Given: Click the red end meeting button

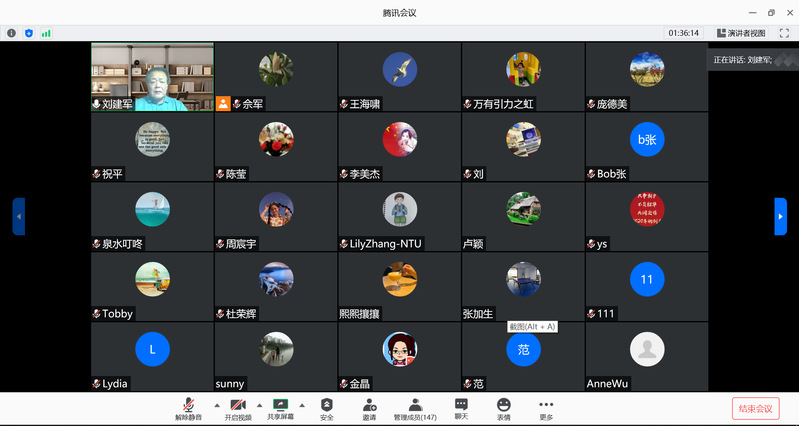Looking at the screenshot, I should tap(755, 408).
